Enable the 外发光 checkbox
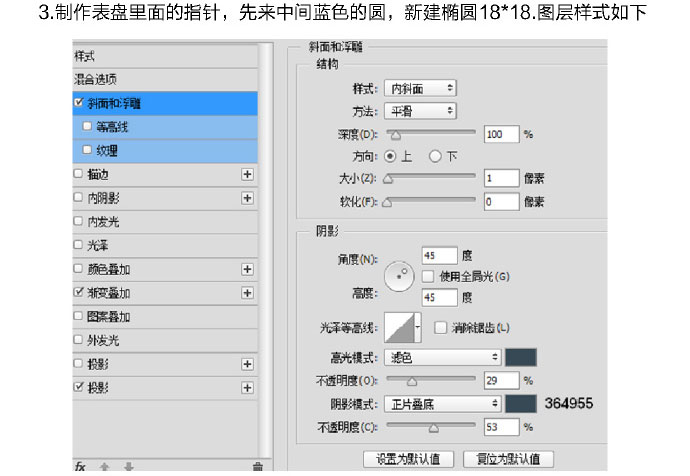The height and width of the screenshot is (476, 690). 78,340
